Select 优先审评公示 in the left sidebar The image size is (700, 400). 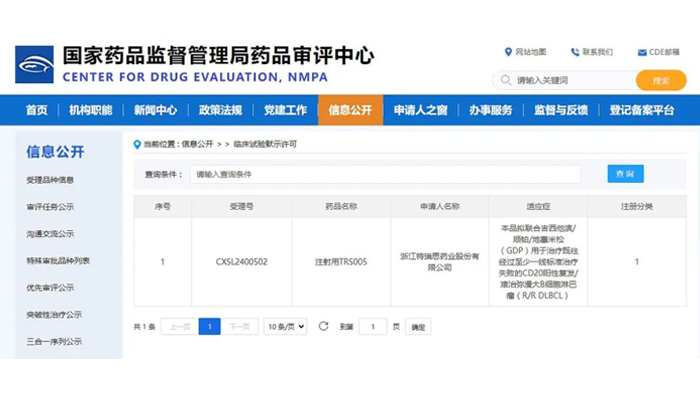[x=51, y=287]
